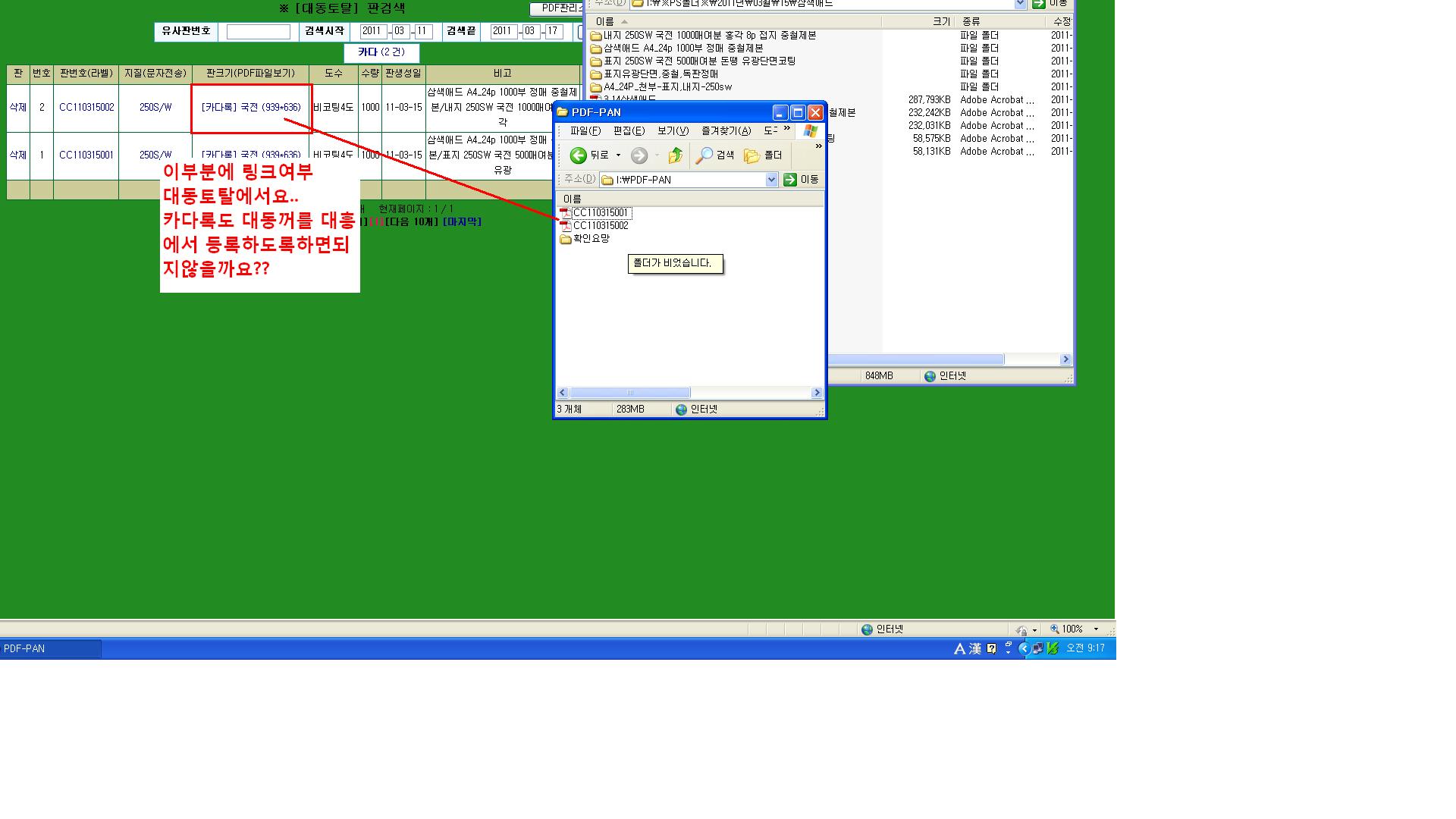Click the 카다 (2 건) tab
1456x819 pixels.
[x=381, y=52]
